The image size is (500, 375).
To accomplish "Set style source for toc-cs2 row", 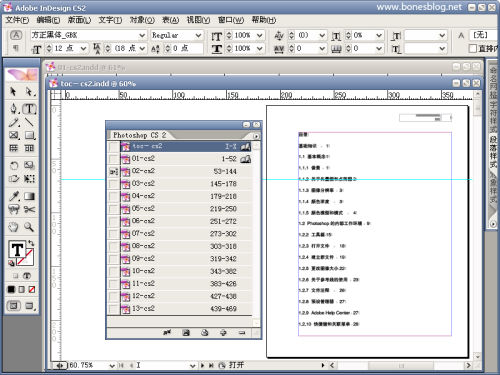I will (114, 146).
